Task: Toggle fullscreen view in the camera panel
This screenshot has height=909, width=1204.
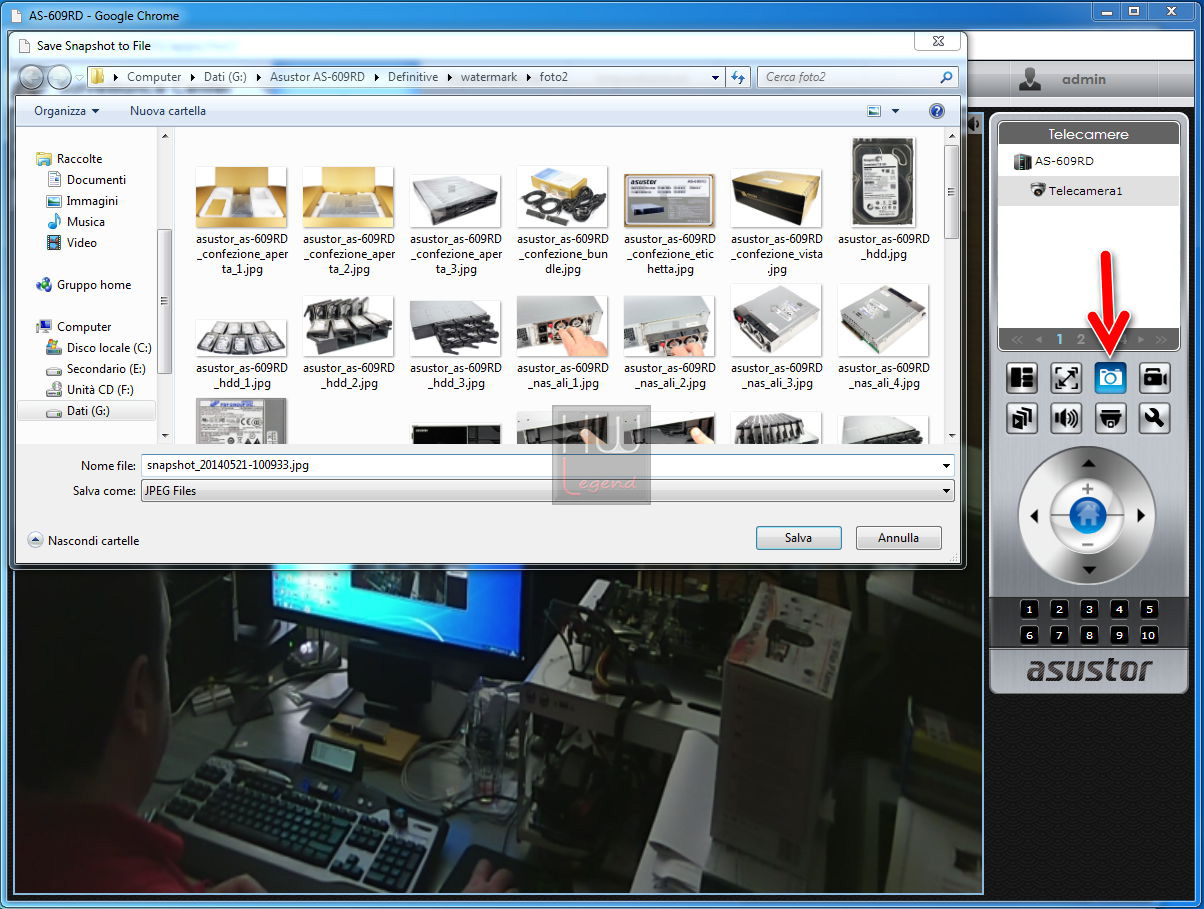Action: pyautogui.click(x=1066, y=378)
